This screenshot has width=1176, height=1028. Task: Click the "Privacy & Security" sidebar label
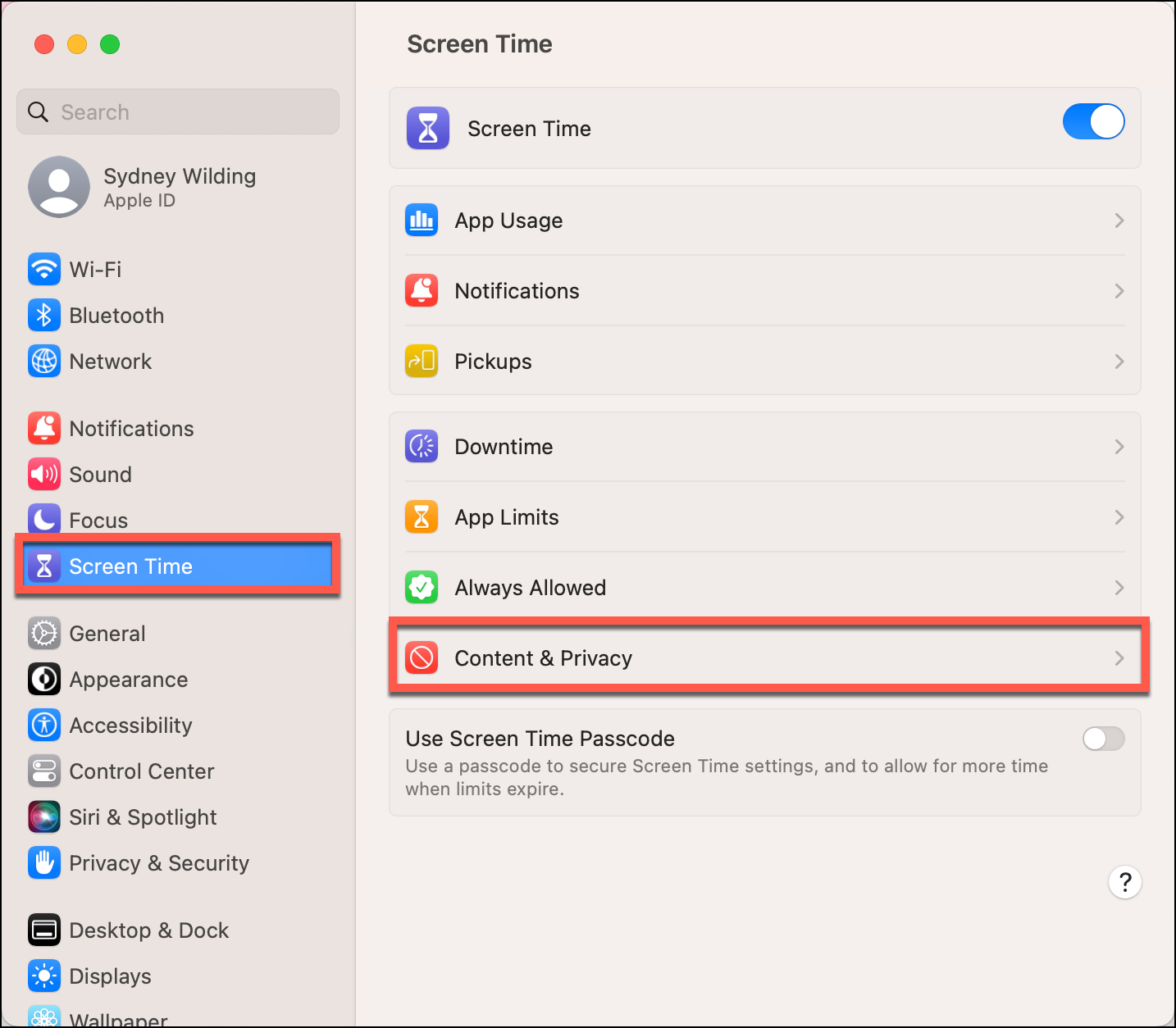tap(159, 863)
